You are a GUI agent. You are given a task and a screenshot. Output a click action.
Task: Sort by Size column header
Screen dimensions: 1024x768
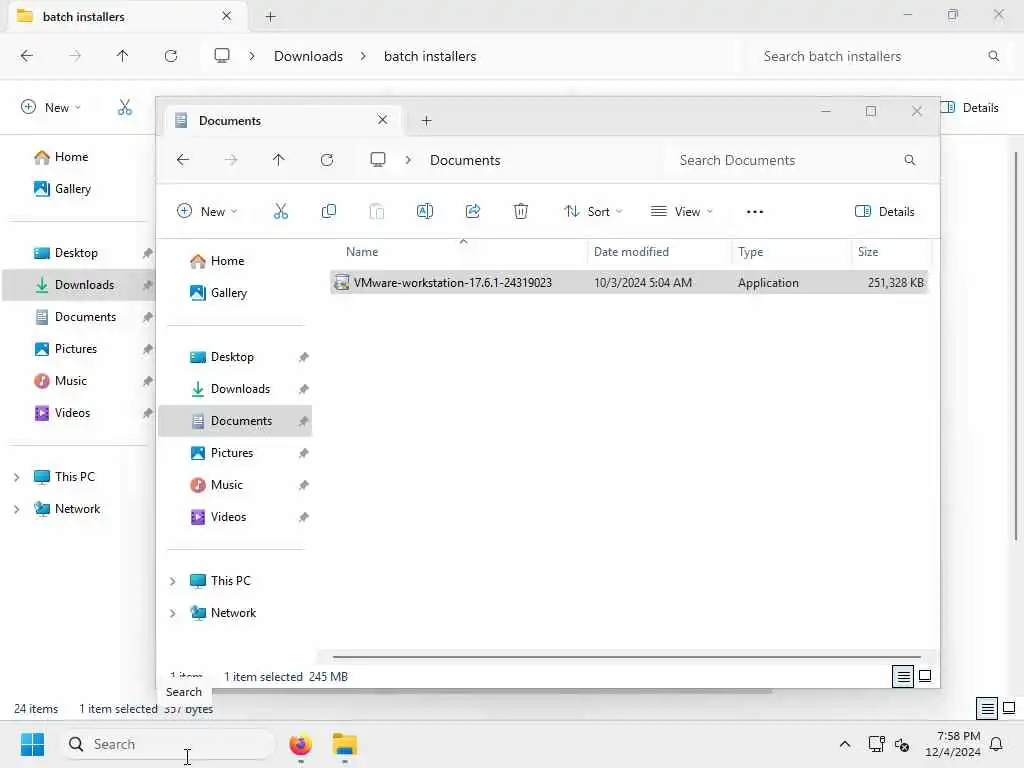click(868, 252)
